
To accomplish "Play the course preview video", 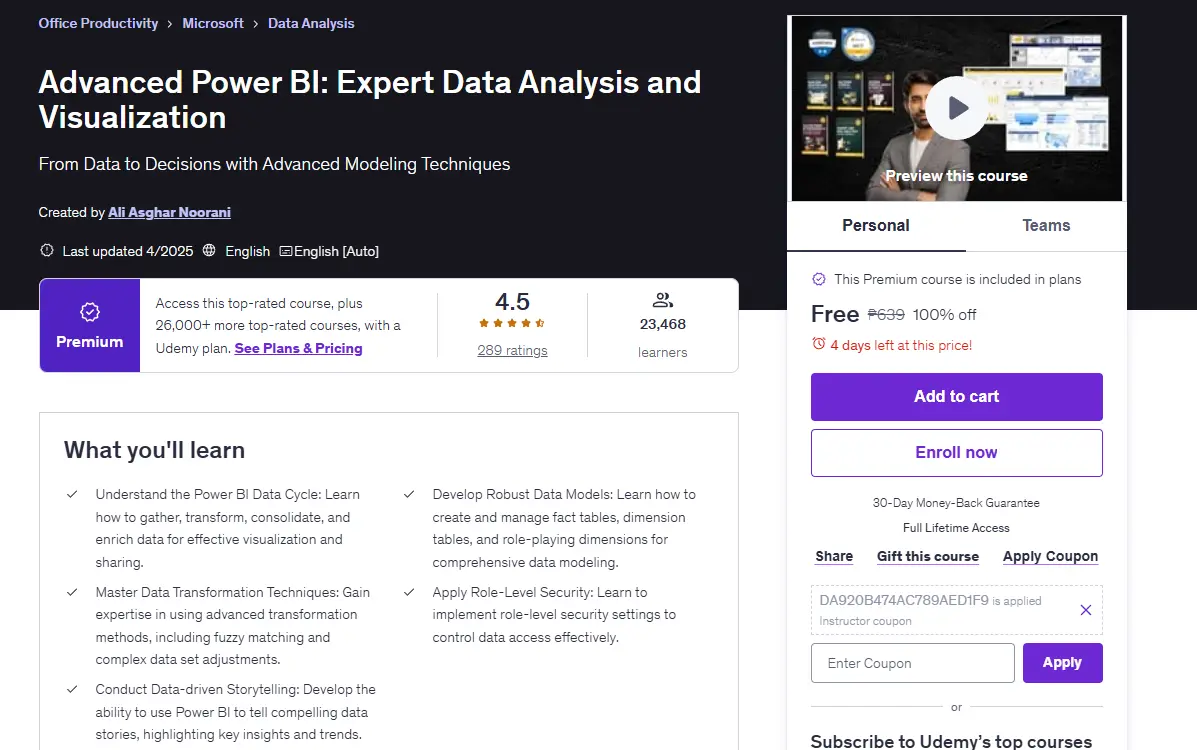I will point(957,108).
